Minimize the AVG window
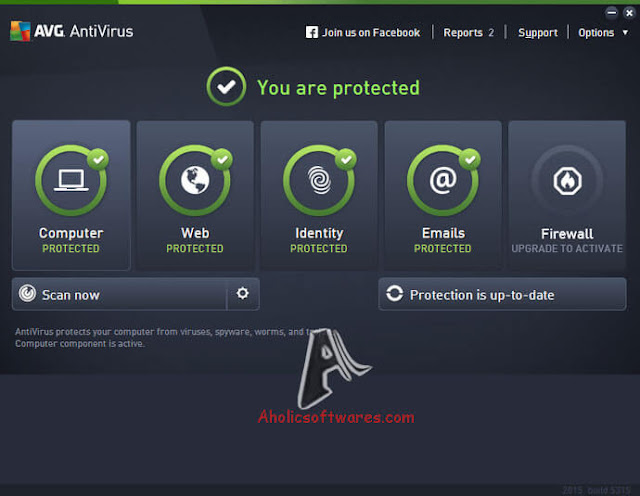Screen dimensions: 640x496 611,13
